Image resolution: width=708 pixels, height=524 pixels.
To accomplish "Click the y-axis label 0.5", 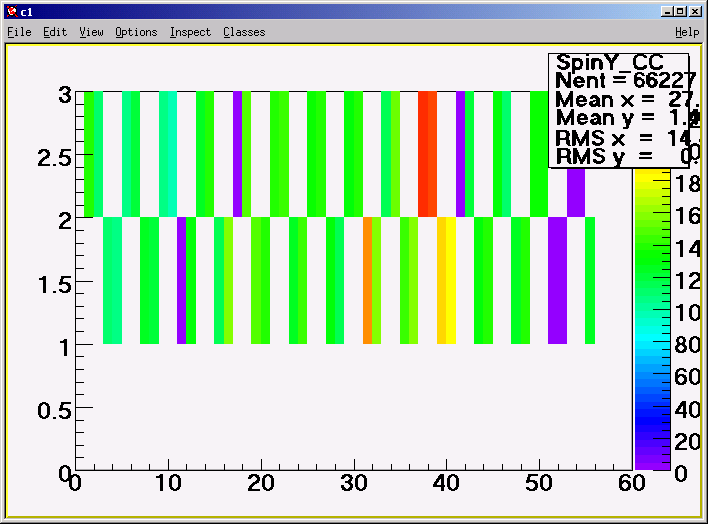I will (54, 411).
